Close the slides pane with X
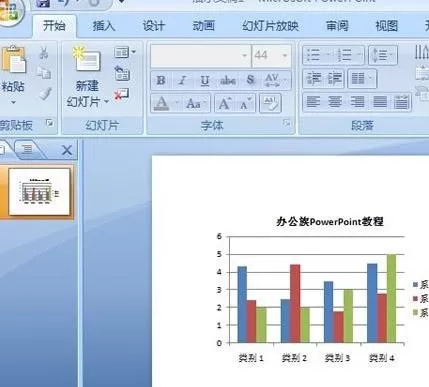 pyautogui.click(x=67, y=150)
